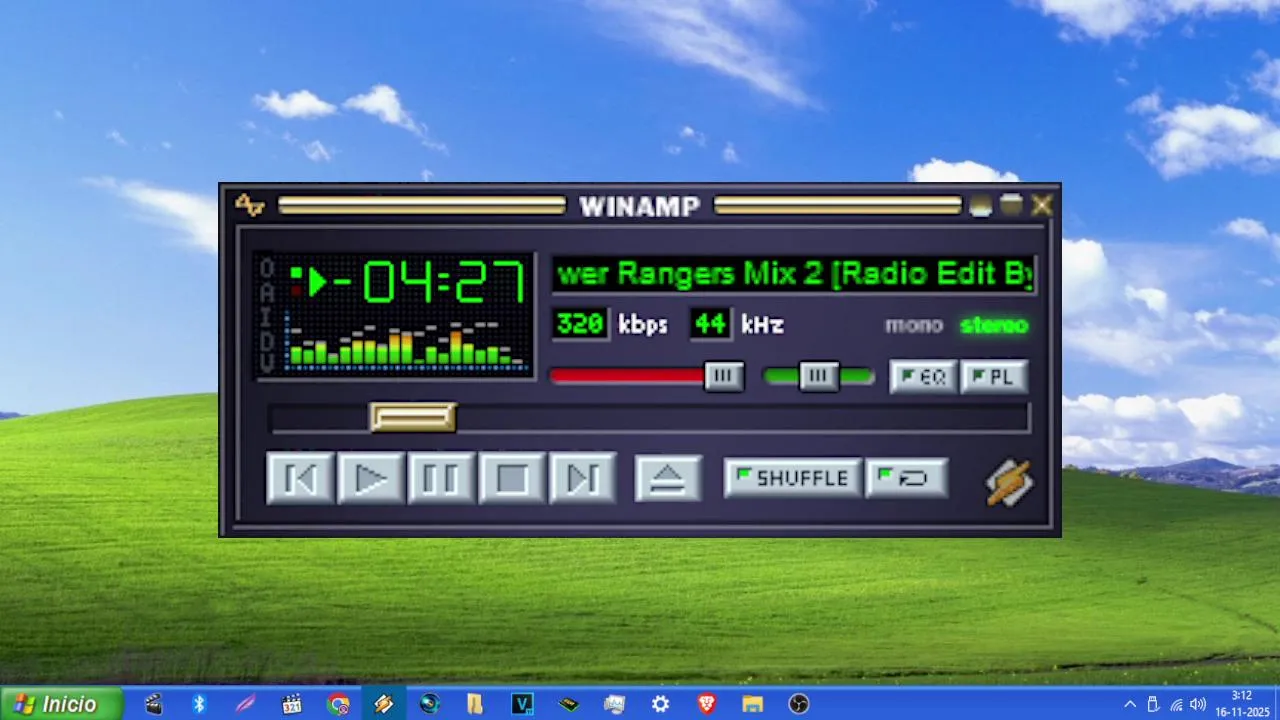This screenshot has width=1280, height=720.
Task: Open the Settings gear in taskbar
Action: point(660,704)
